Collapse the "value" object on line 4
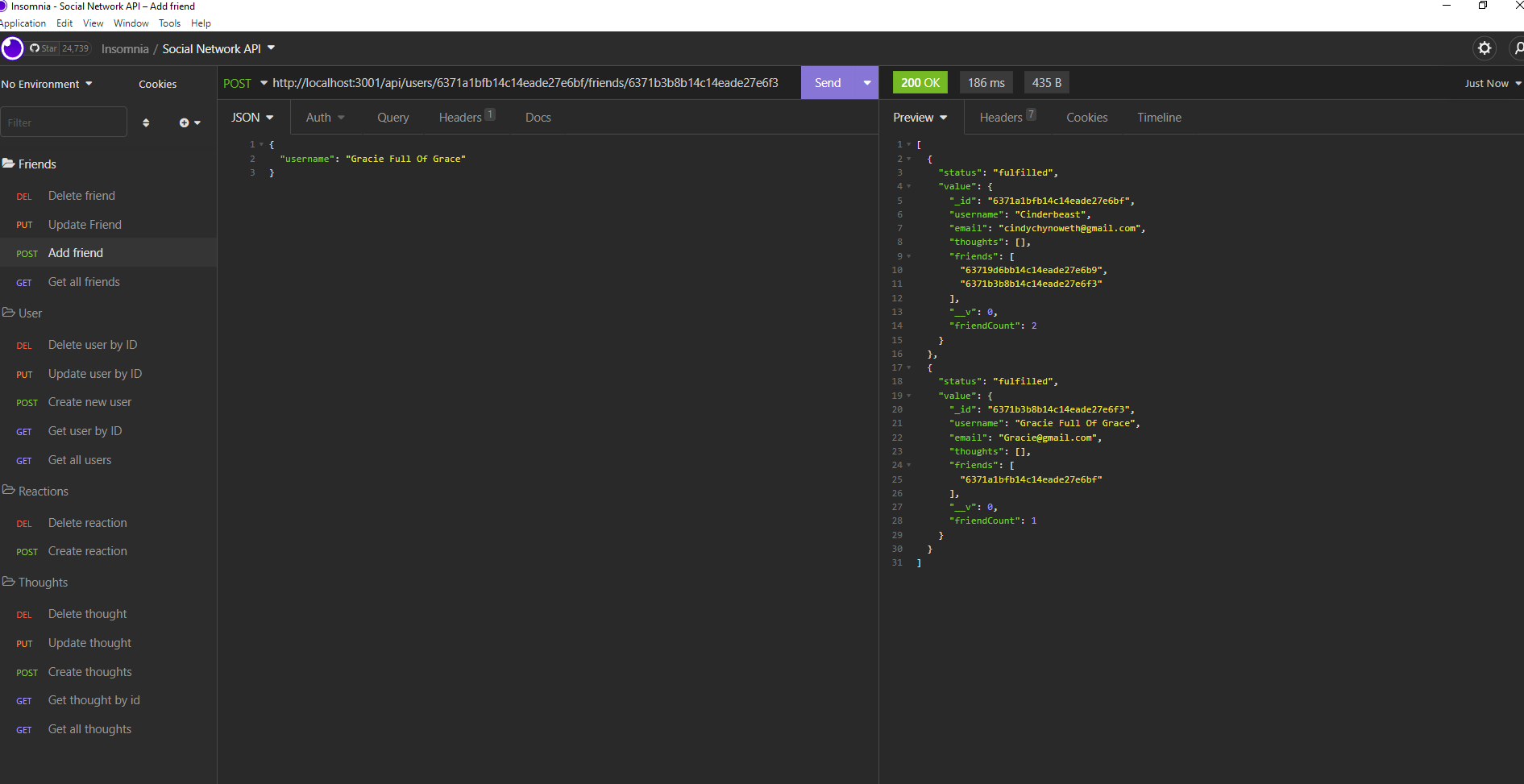Viewport: 1524px width, 784px height. (x=908, y=186)
